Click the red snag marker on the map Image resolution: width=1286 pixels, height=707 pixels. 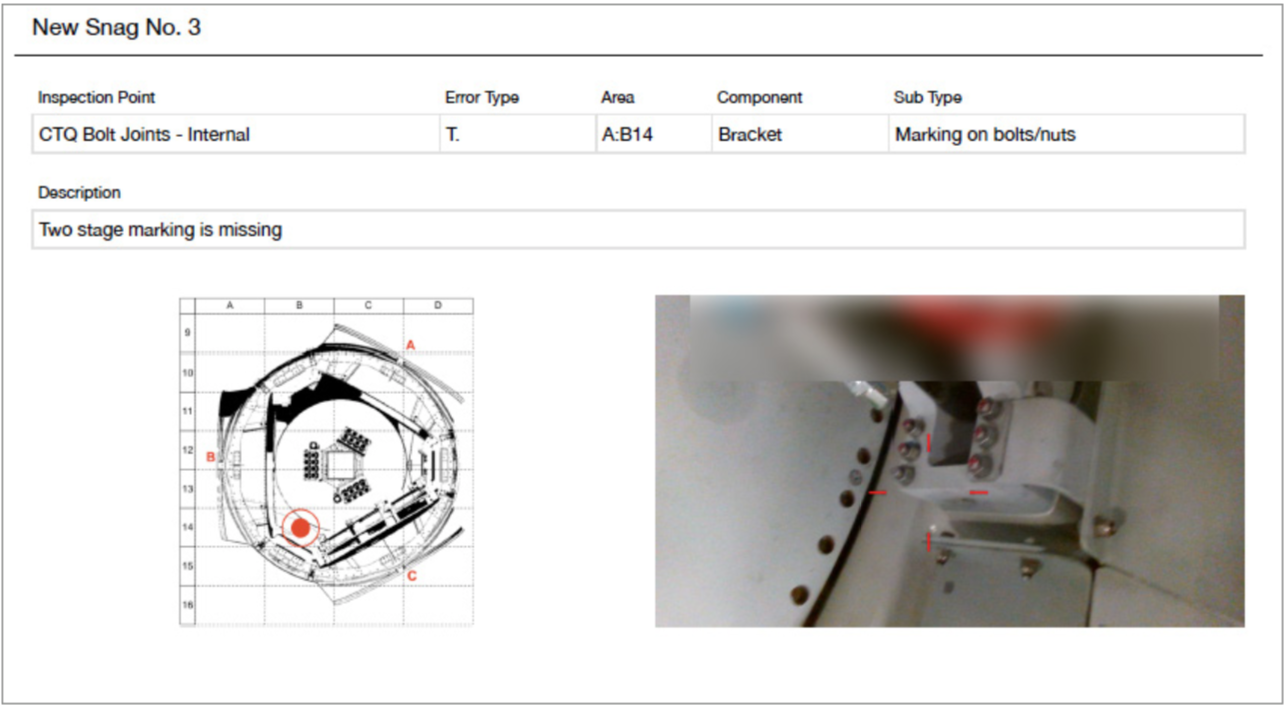300,527
